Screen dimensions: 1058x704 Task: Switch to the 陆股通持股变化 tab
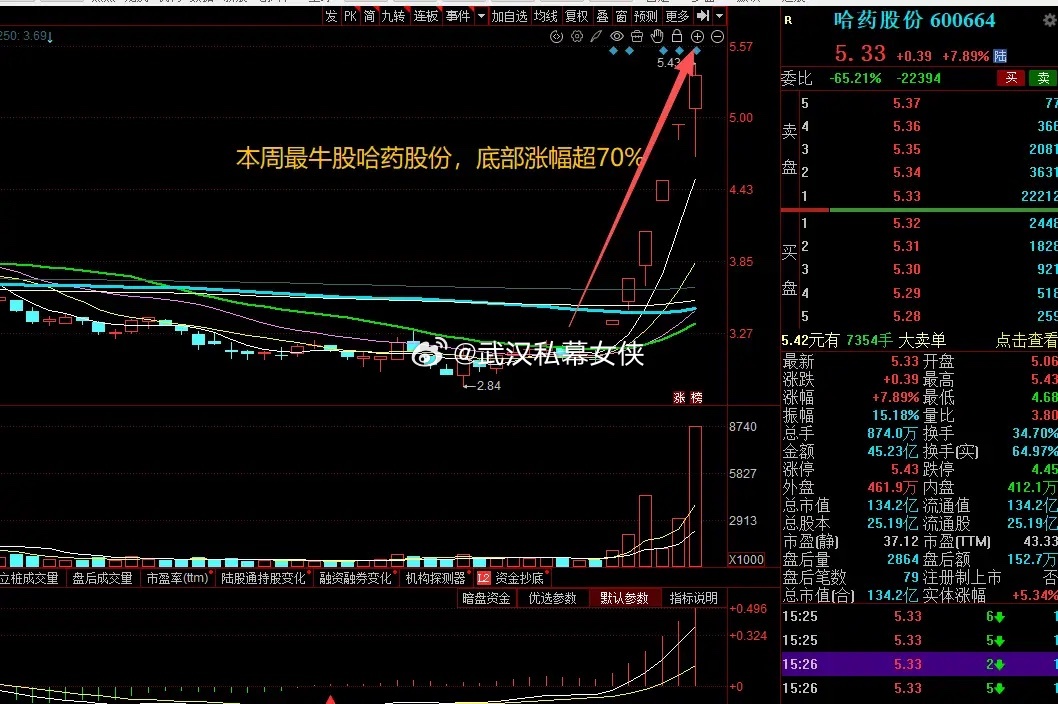coord(263,578)
